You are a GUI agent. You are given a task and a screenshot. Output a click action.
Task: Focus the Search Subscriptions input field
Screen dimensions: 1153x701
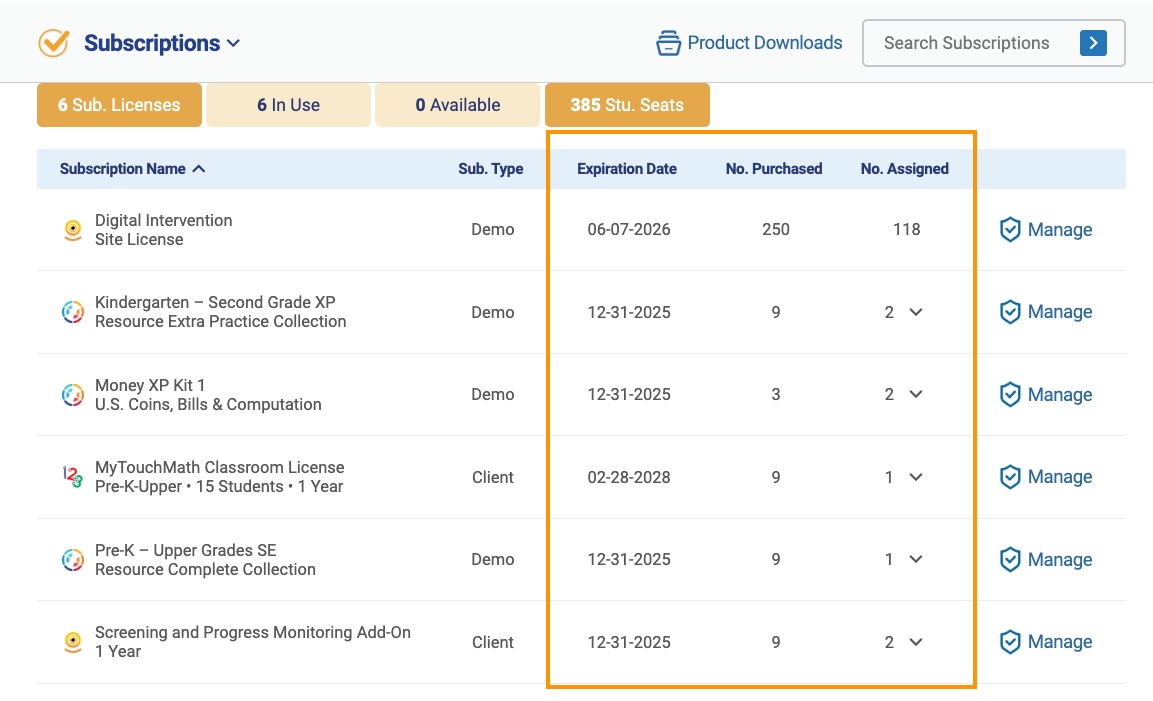tap(966, 43)
